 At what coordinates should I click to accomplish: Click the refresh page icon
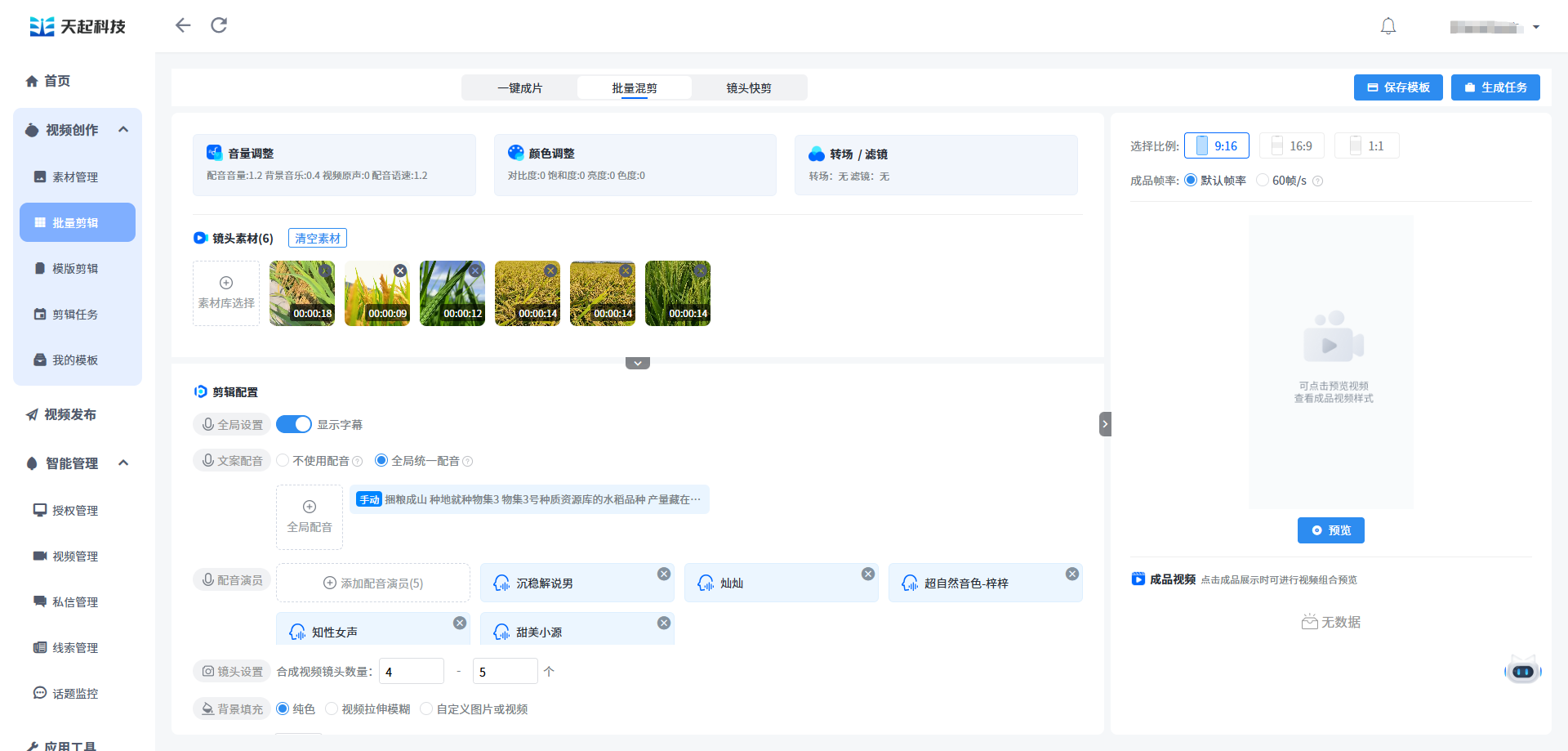[x=219, y=25]
